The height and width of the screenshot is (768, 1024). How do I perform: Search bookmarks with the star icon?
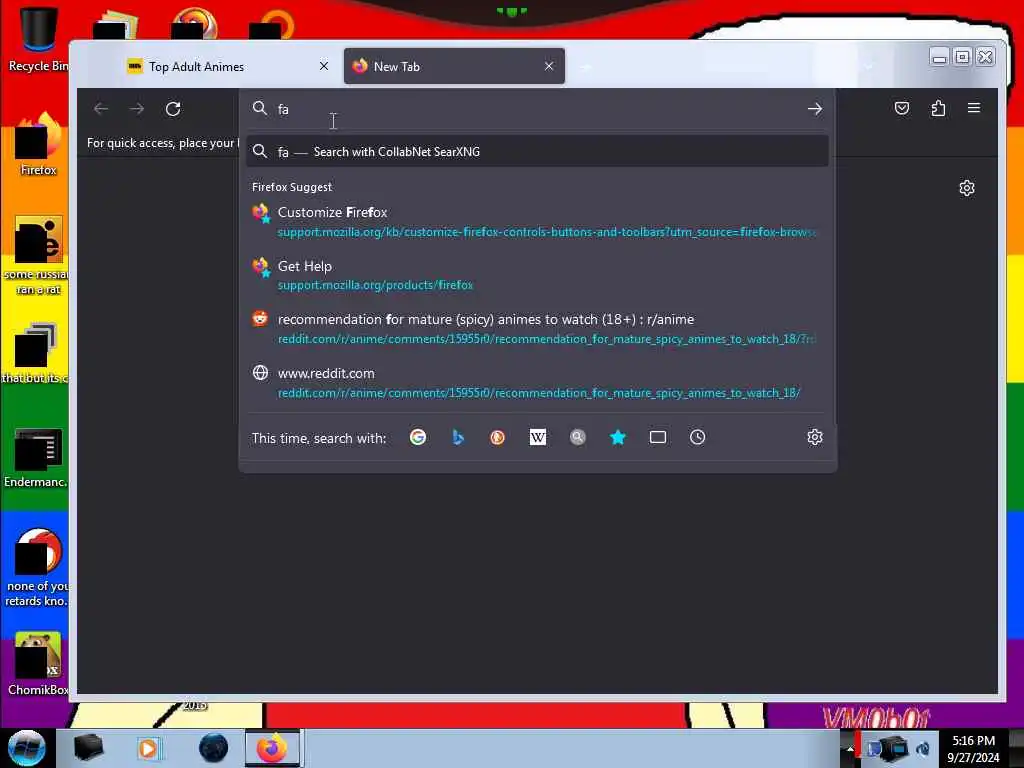click(618, 437)
